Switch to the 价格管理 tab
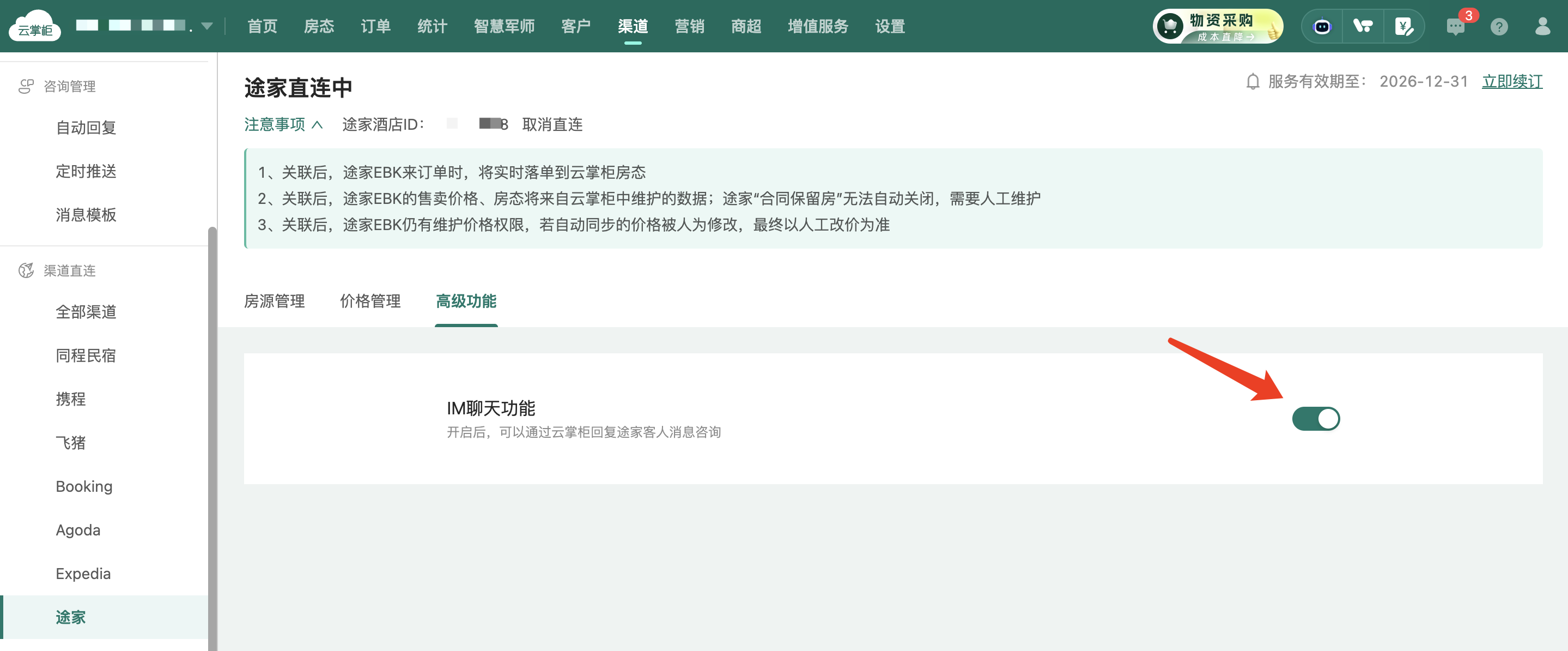The height and width of the screenshot is (651, 1568). (370, 301)
